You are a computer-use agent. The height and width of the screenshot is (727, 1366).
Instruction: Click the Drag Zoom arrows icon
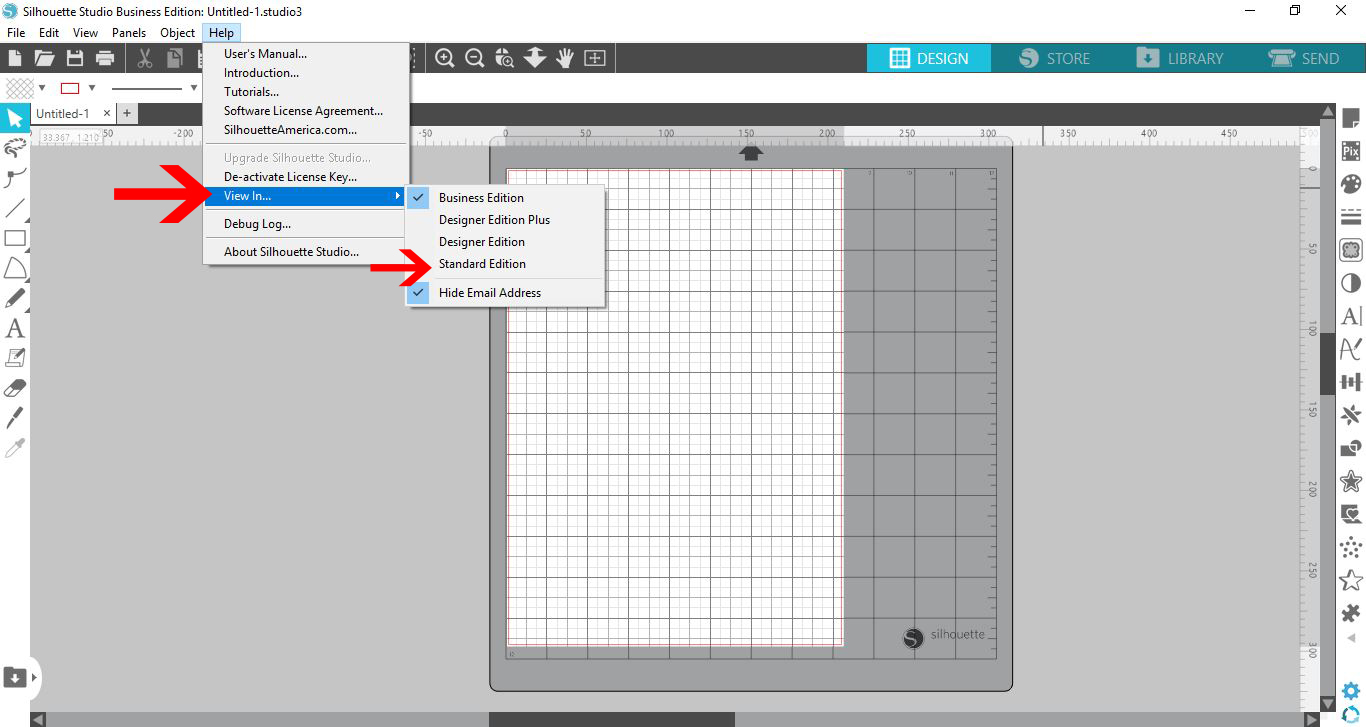pyautogui.click(x=535, y=58)
